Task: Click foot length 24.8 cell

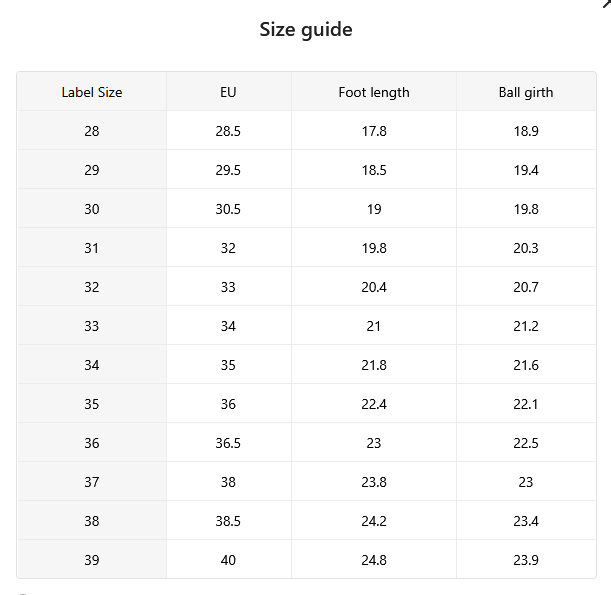Action: pyautogui.click(x=374, y=559)
